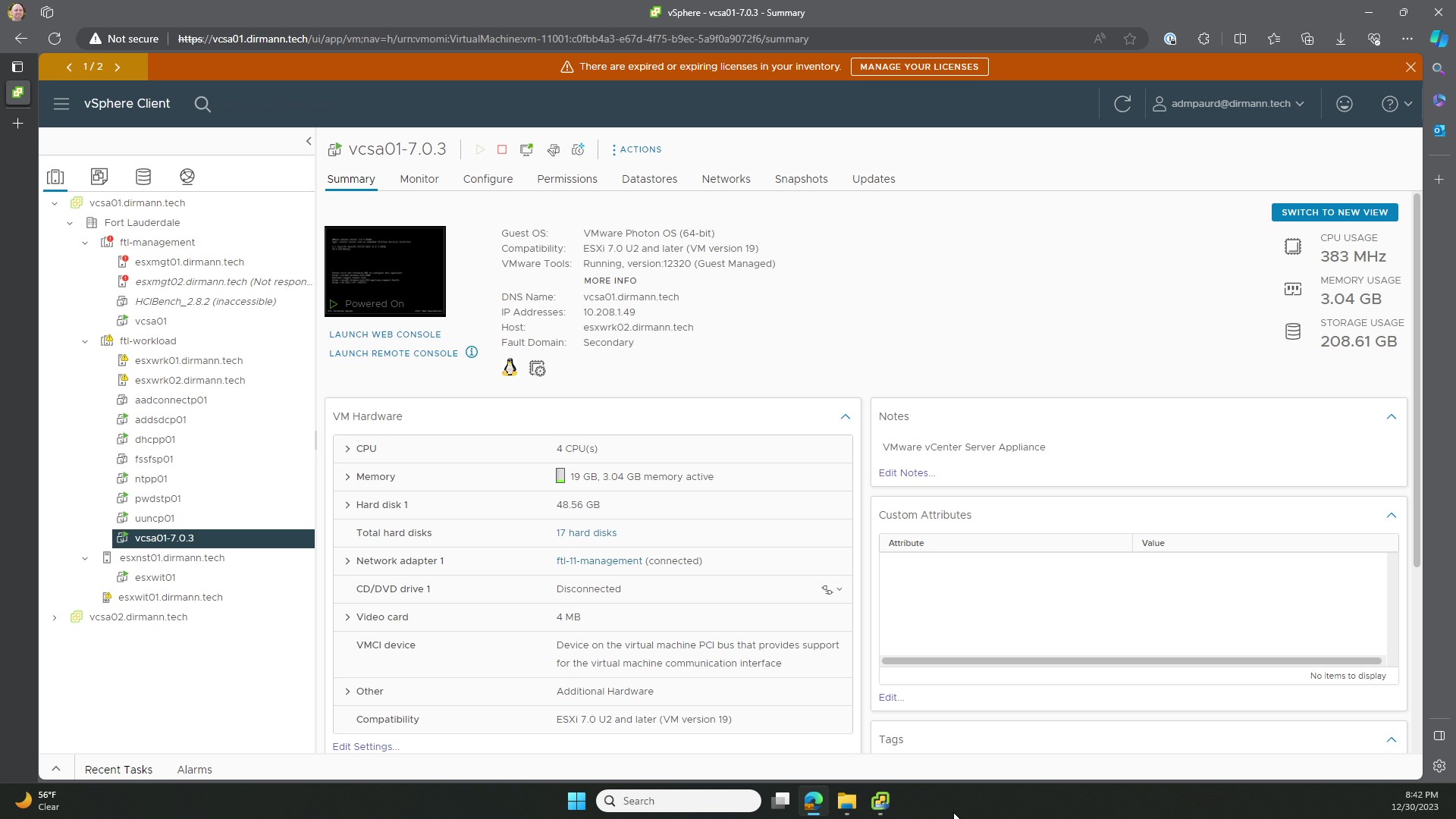Viewport: 1456px width, 819px height.
Task: Collapse the Fort Lauderdale datacenter node
Action: (x=70, y=223)
